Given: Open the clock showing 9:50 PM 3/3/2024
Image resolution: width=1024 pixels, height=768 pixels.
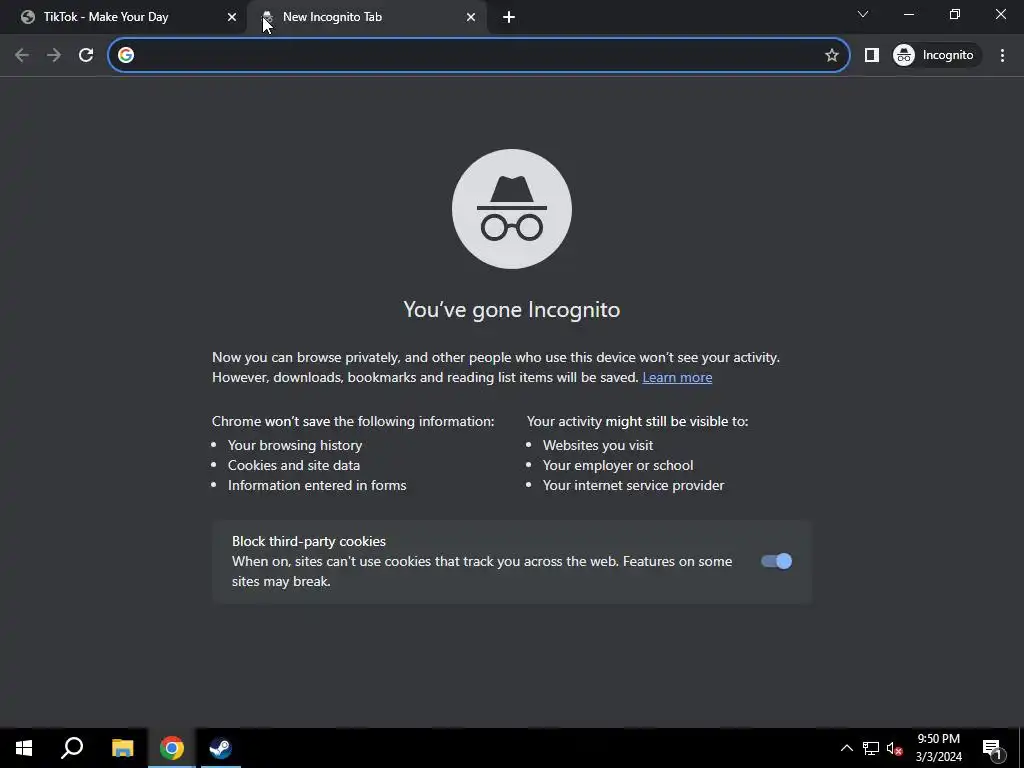Looking at the screenshot, I should (x=938, y=748).
